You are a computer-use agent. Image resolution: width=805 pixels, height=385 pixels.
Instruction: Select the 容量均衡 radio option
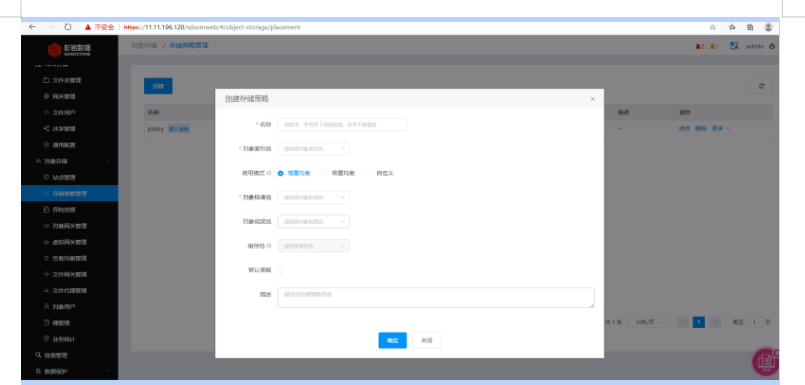(325, 174)
